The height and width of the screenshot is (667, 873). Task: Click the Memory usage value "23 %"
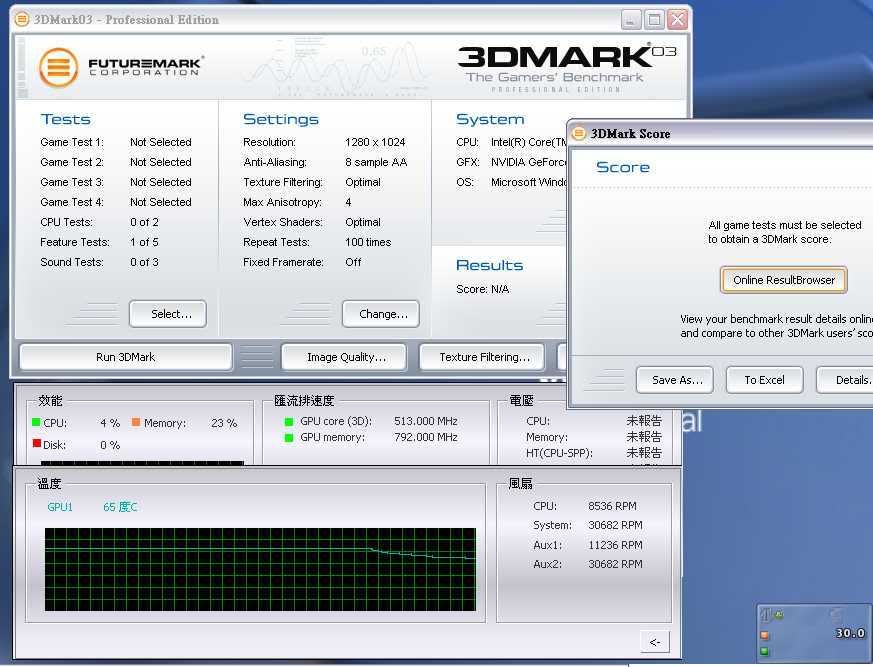click(224, 423)
